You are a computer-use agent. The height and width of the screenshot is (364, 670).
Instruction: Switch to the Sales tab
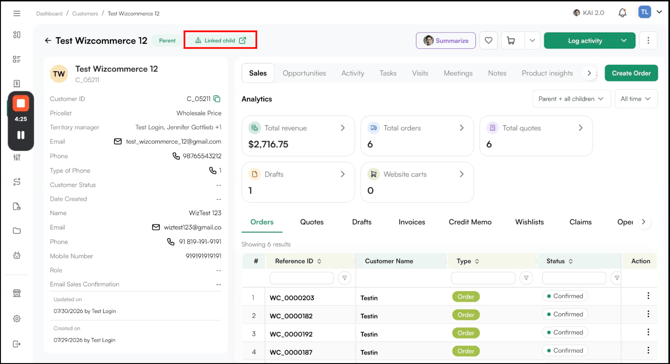[258, 73]
